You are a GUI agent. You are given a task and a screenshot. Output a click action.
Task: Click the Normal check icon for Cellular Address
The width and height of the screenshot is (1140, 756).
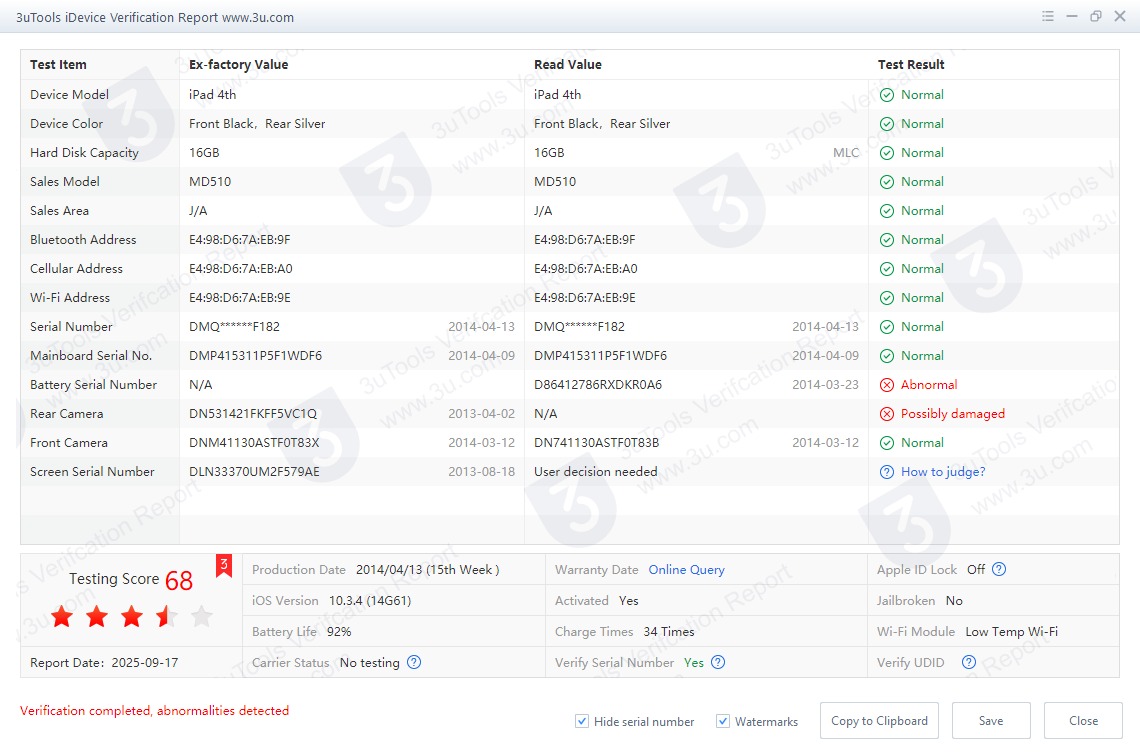click(887, 269)
